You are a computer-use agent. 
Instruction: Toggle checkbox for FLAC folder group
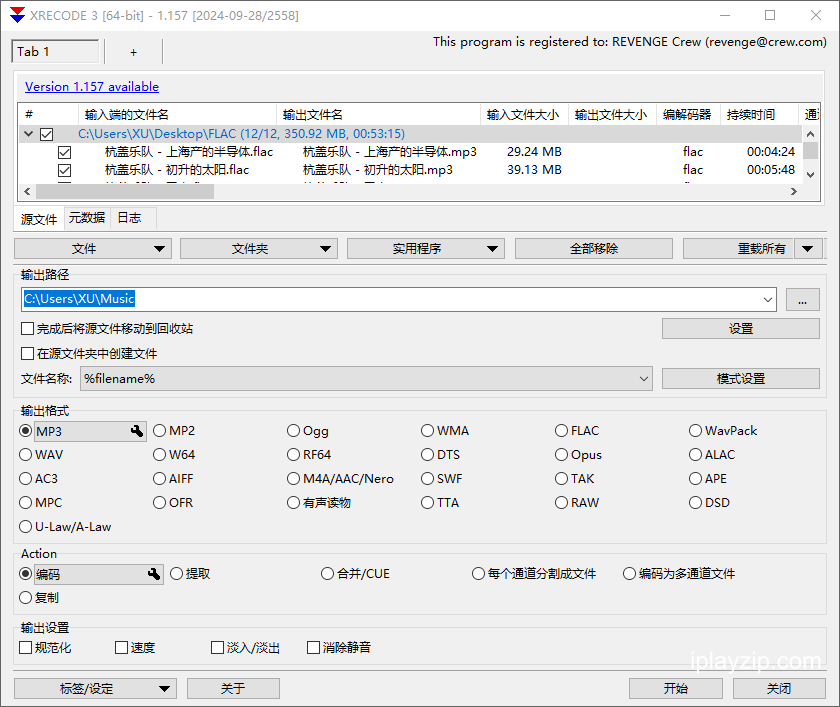pos(47,134)
